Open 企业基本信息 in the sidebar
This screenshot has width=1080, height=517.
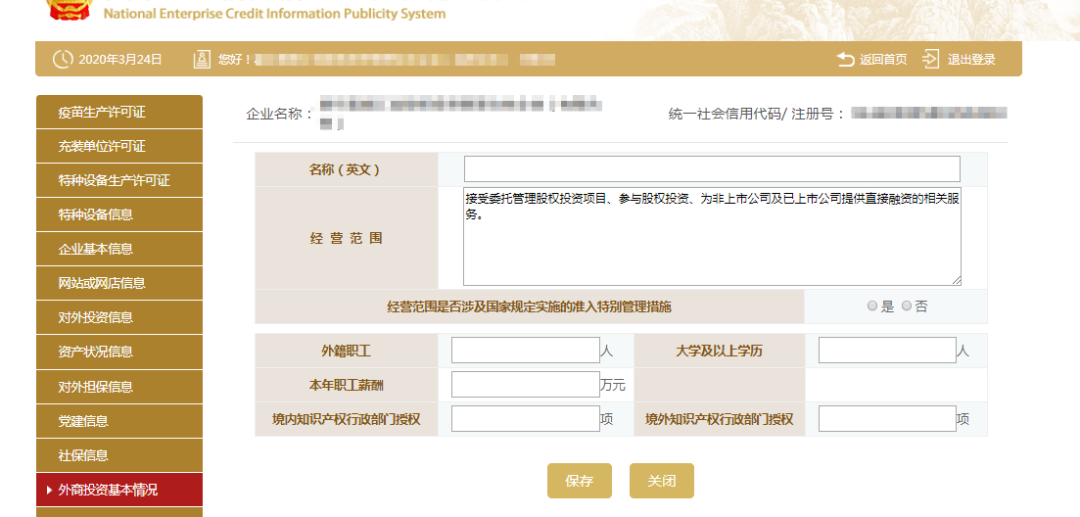click(x=118, y=249)
